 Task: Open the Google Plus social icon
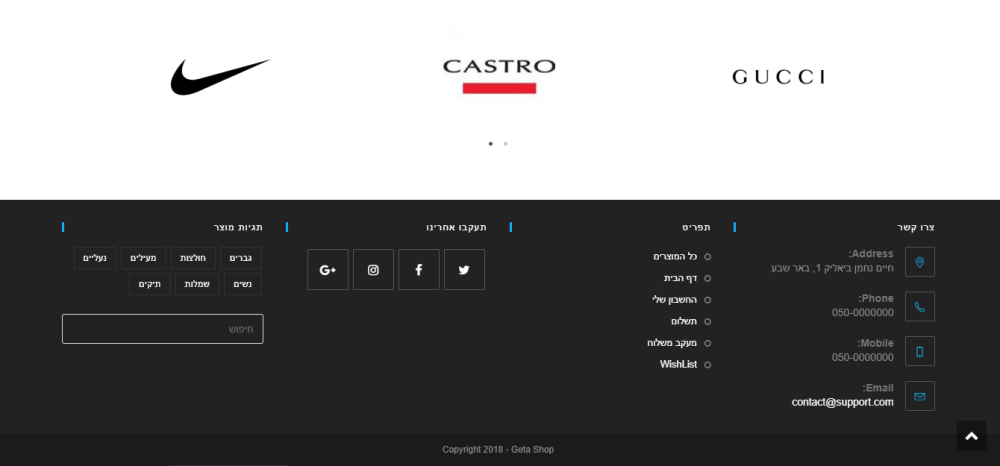(x=328, y=270)
